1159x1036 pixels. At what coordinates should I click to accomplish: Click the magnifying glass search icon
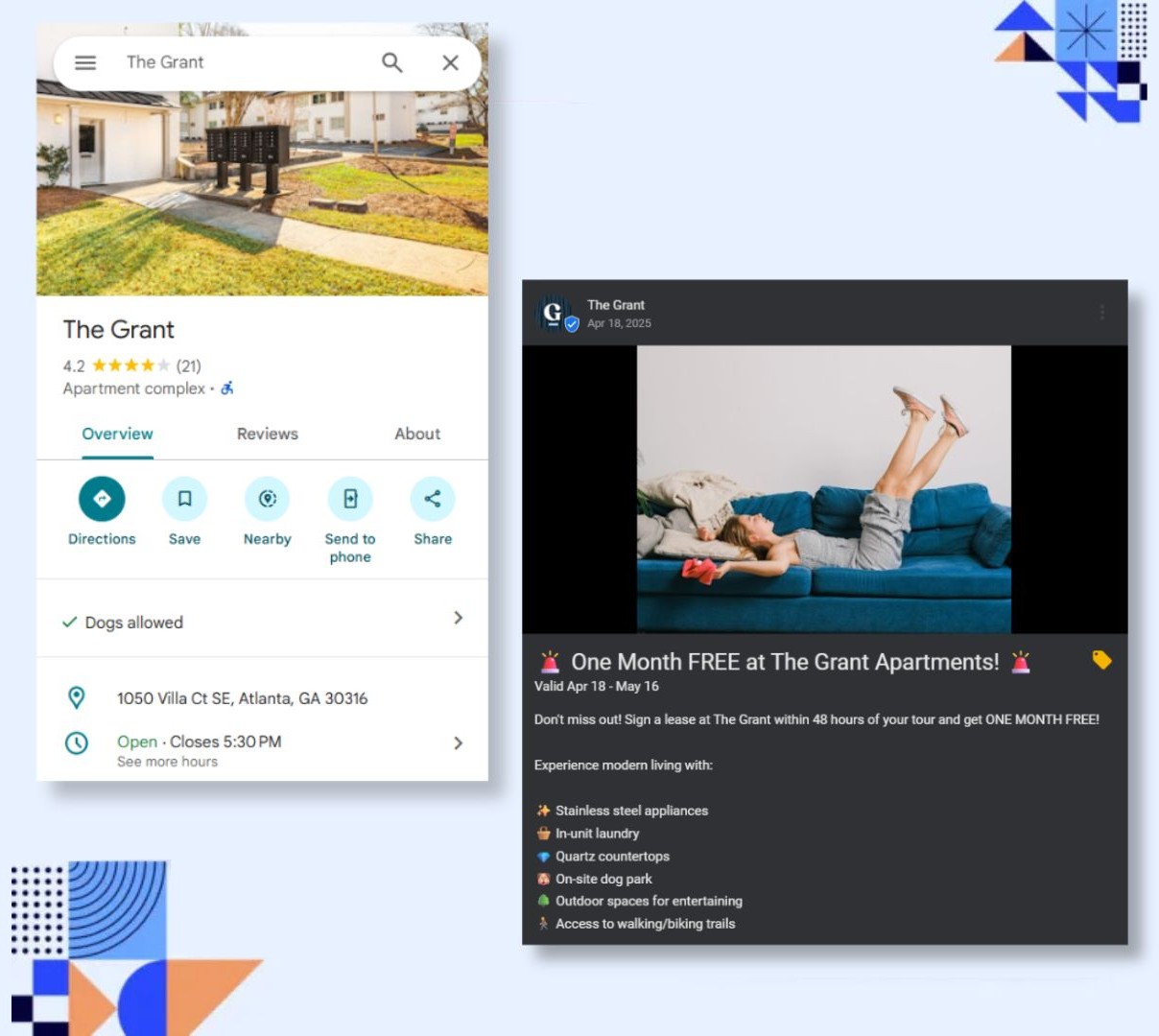(x=391, y=62)
